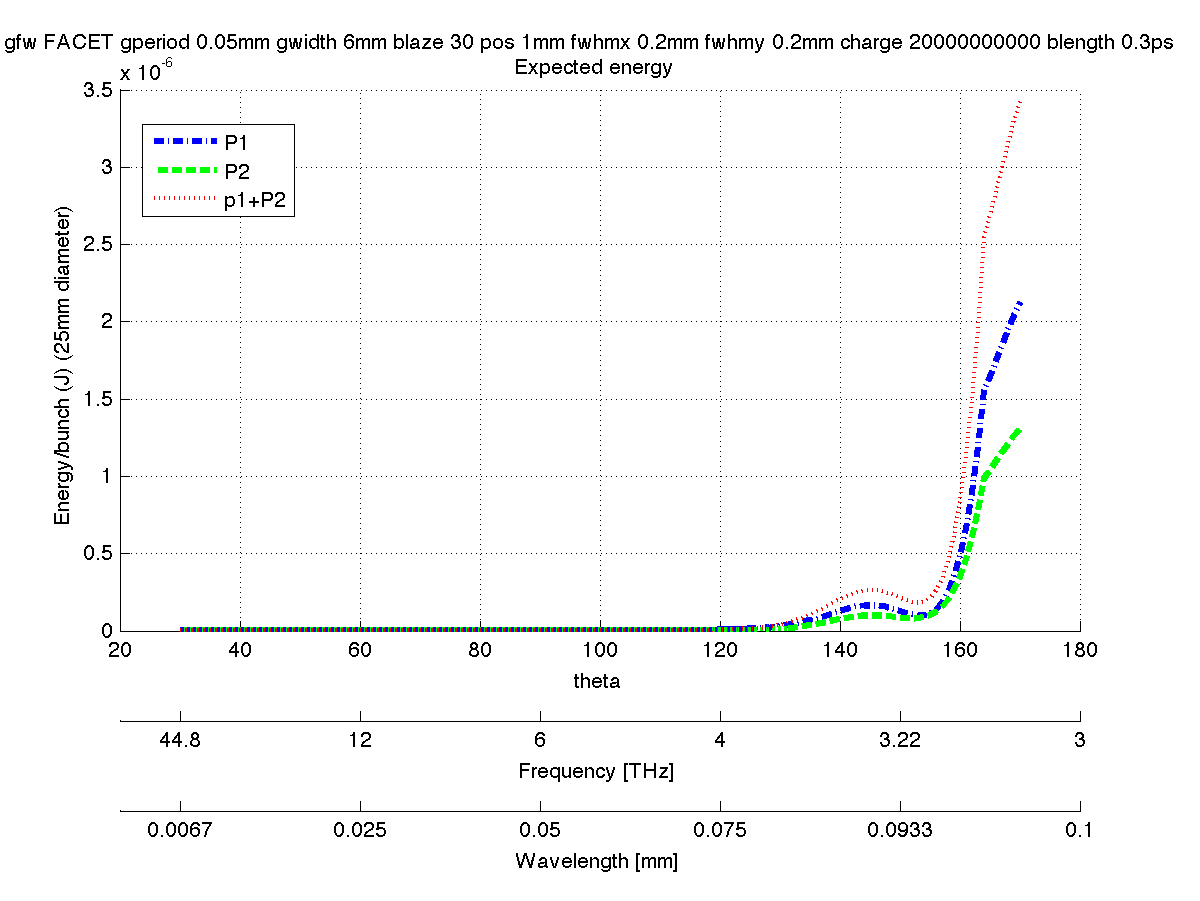Click the y-axis tick label 0.5
This screenshot has height=901, width=1200.
point(98,554)
